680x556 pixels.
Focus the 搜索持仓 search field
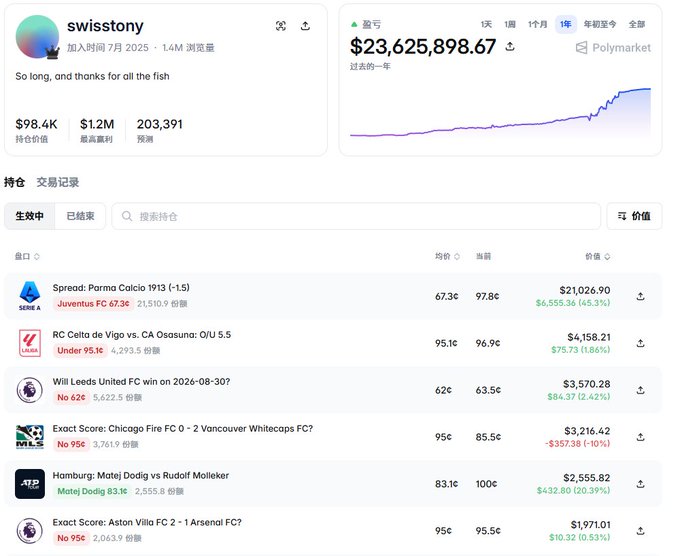[356, 216]
